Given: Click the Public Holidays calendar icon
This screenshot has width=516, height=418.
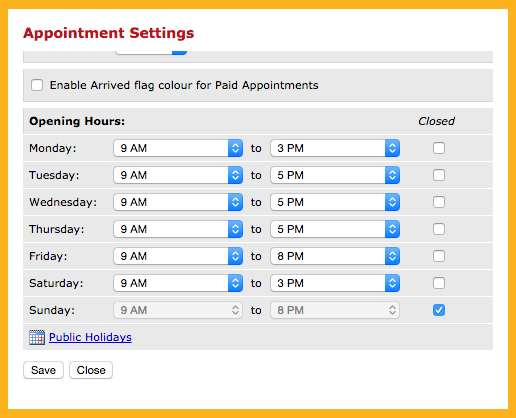Looking at the screenshot, I should pos(37,337).
